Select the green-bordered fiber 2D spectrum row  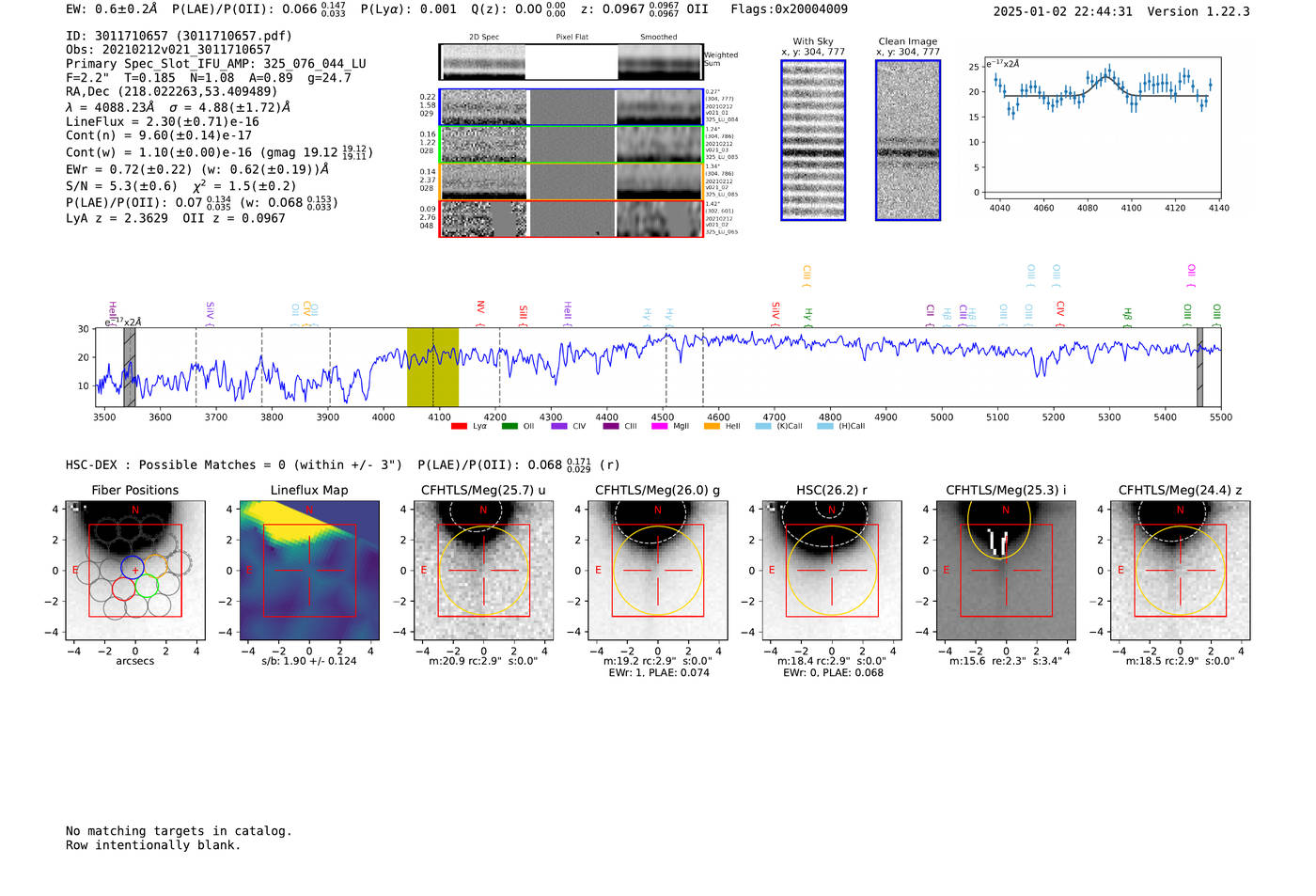coord(572,145)
